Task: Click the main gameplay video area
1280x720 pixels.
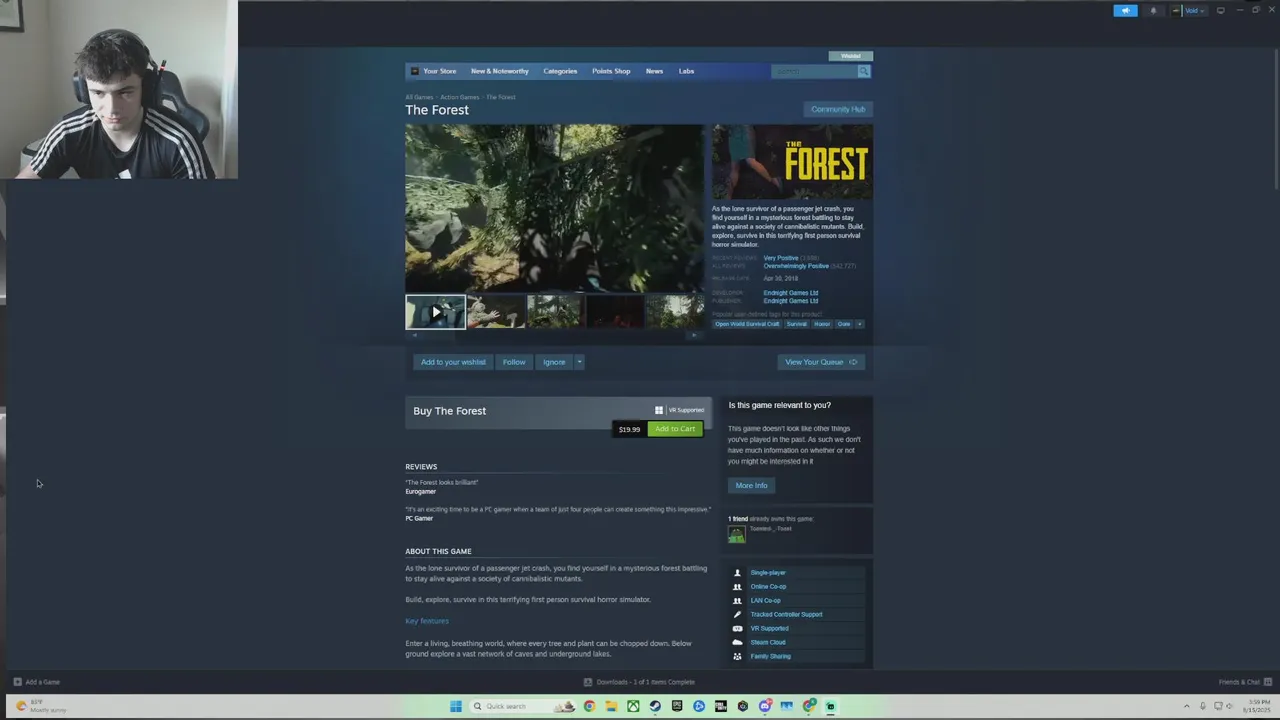Action: (554, 208)
